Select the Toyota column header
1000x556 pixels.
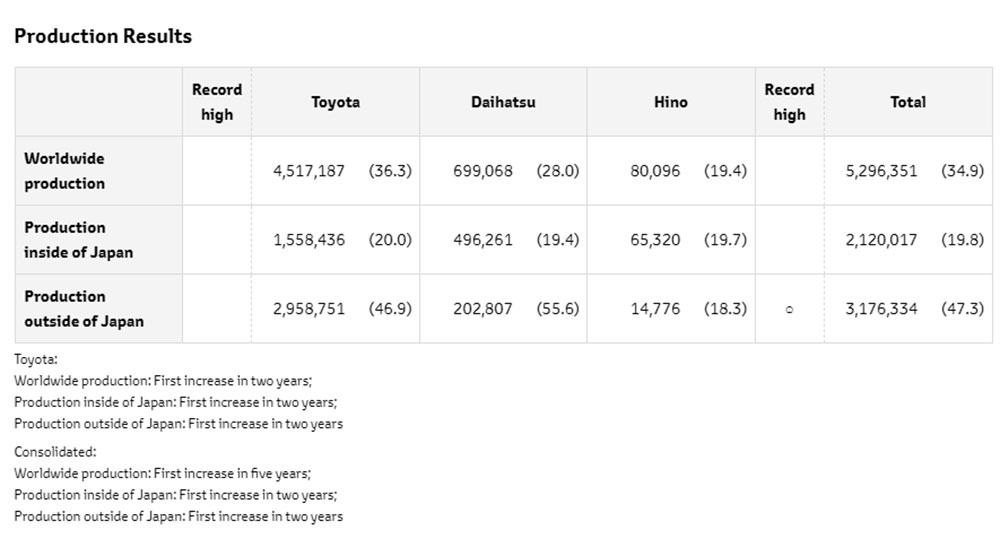(x=335, y=102)
